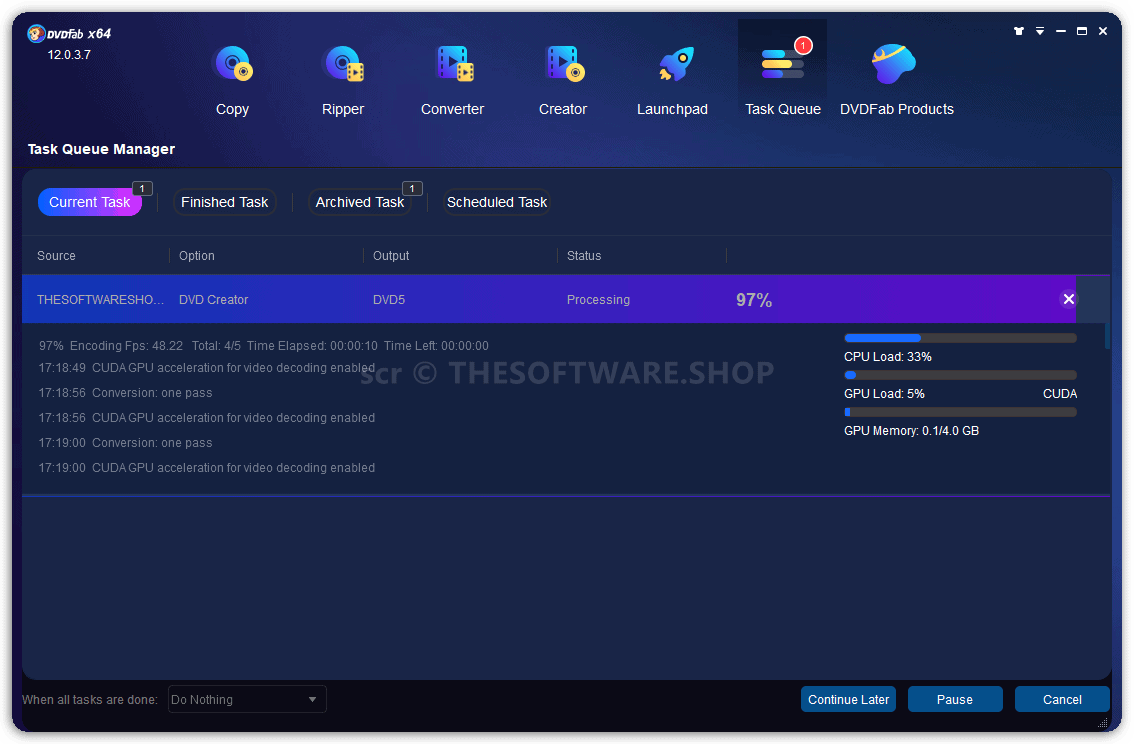The width and height of the screenshot is (1134, 744).
Task: Click the CPU Load progress bar
Action: [x=960, y=338]
